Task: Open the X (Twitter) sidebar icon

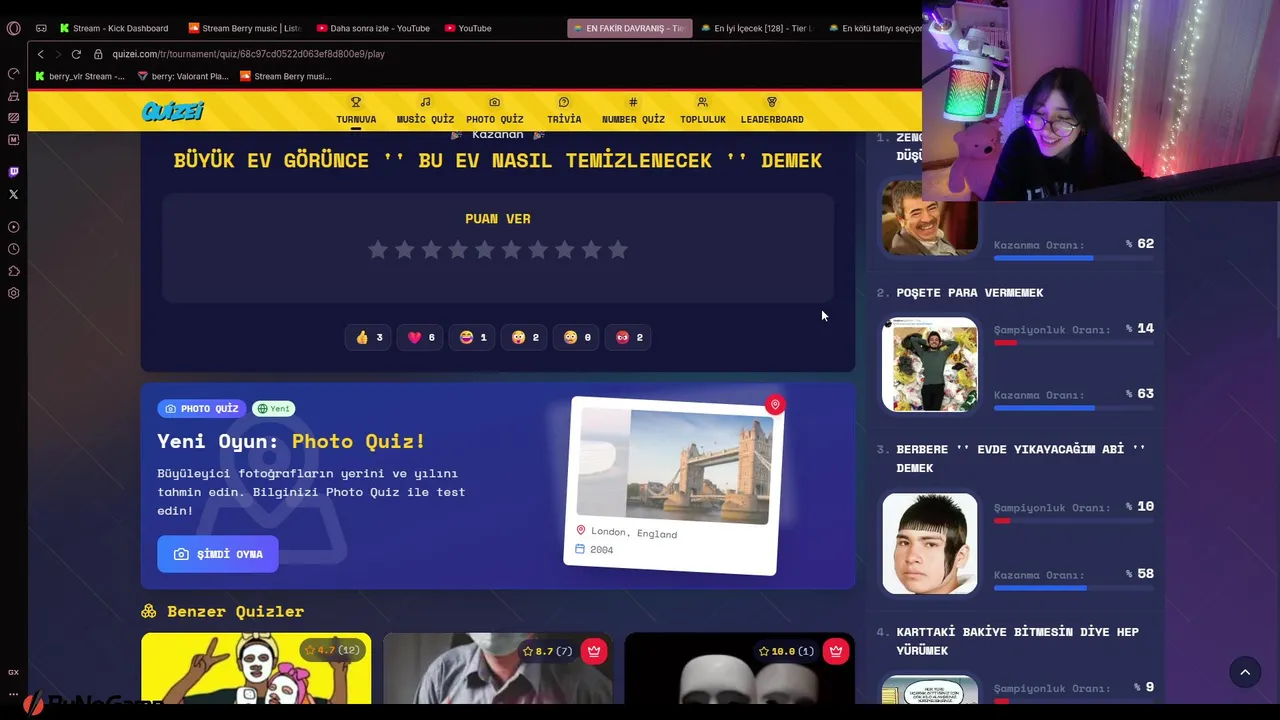Action: point(13,194)
